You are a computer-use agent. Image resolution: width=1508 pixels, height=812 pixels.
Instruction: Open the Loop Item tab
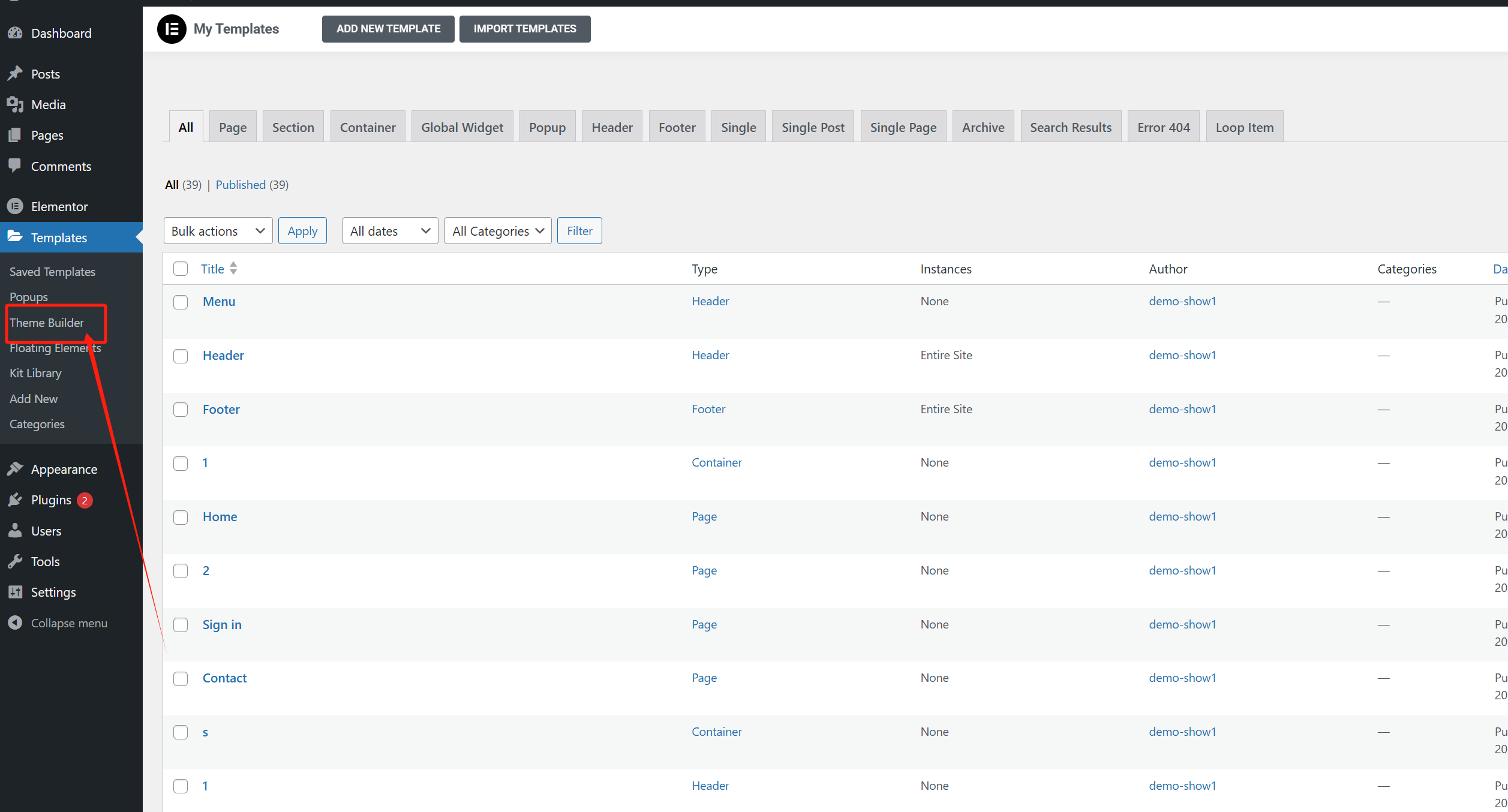pos(1244,127)
